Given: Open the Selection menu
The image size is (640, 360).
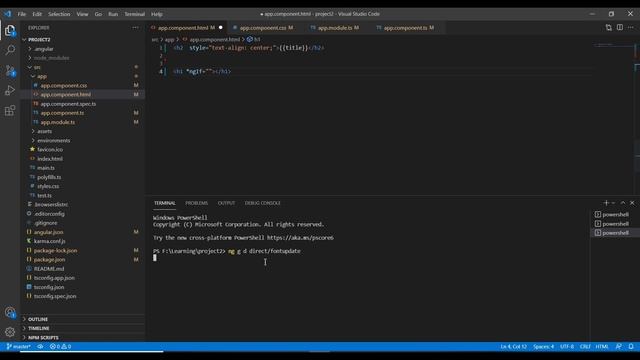Looking at the screenshot, I should 59,14.
